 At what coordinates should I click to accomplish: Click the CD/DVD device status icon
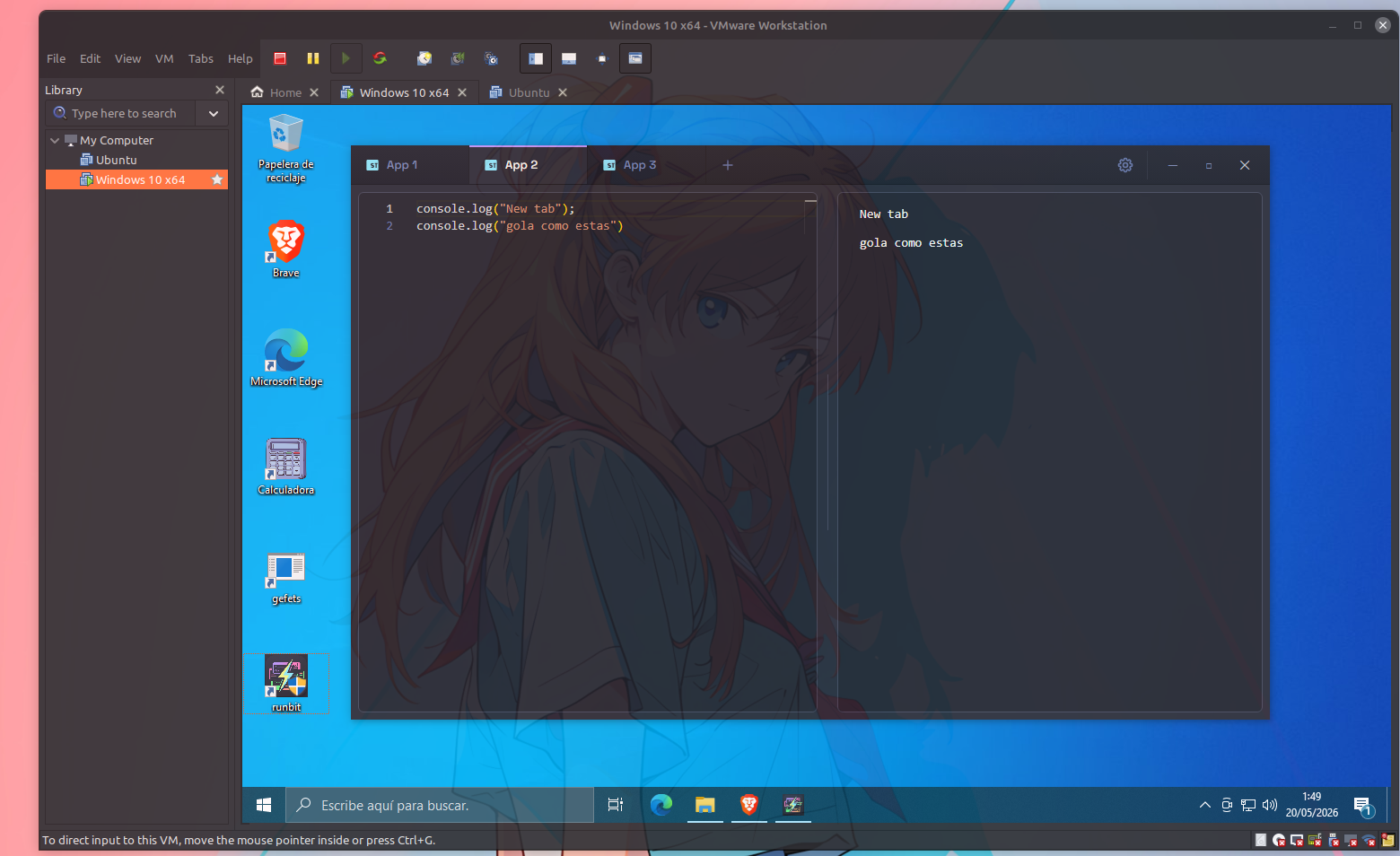pyautogui.click(x=1279, y=841)
